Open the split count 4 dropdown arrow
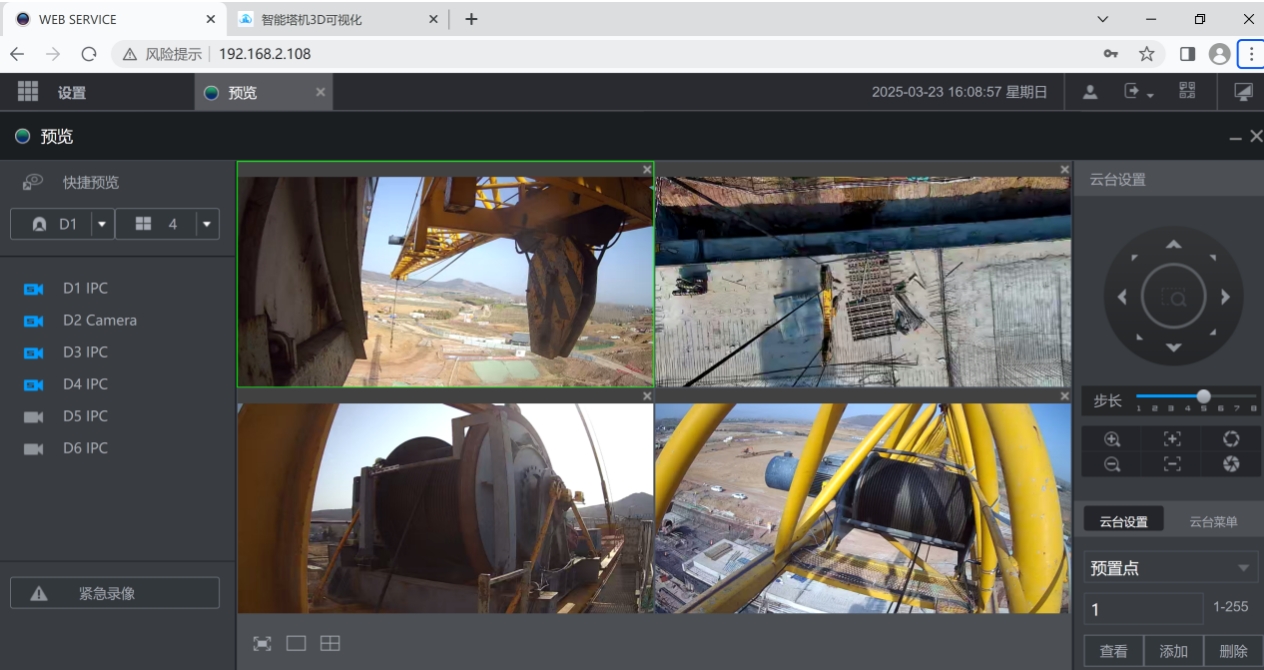Image resolution: width=1264 pixels, height=670 pixels. 207,224
